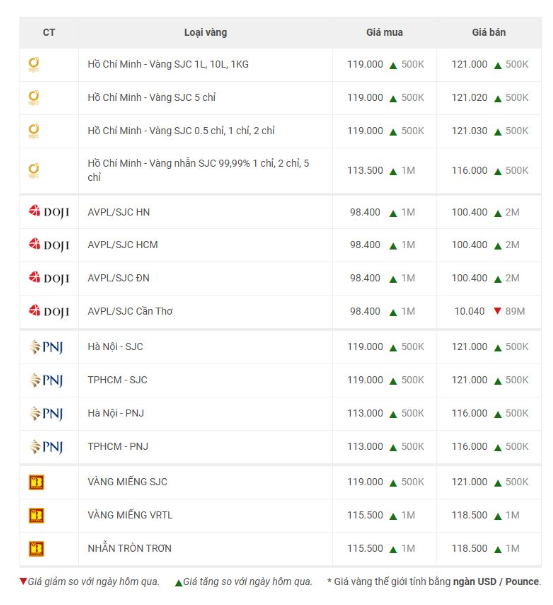Select the CT column header
The width and height of the screenshot is (553, 605).
(x=49, y=32)
